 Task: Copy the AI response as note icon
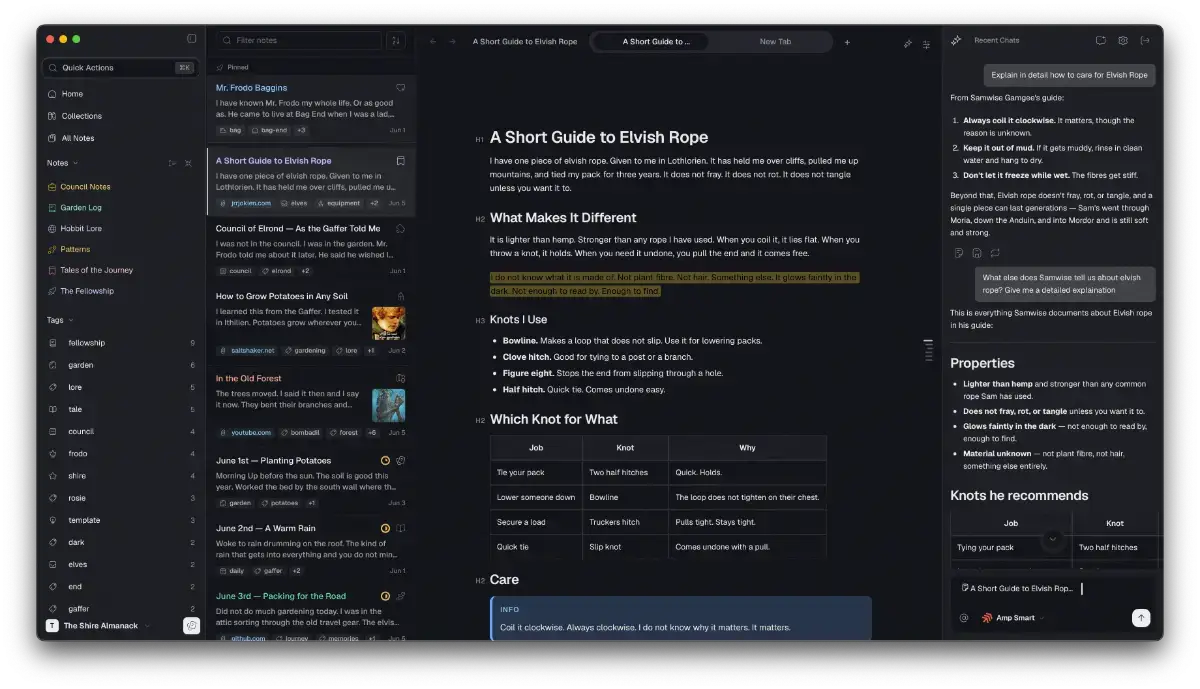click(959, 253)
